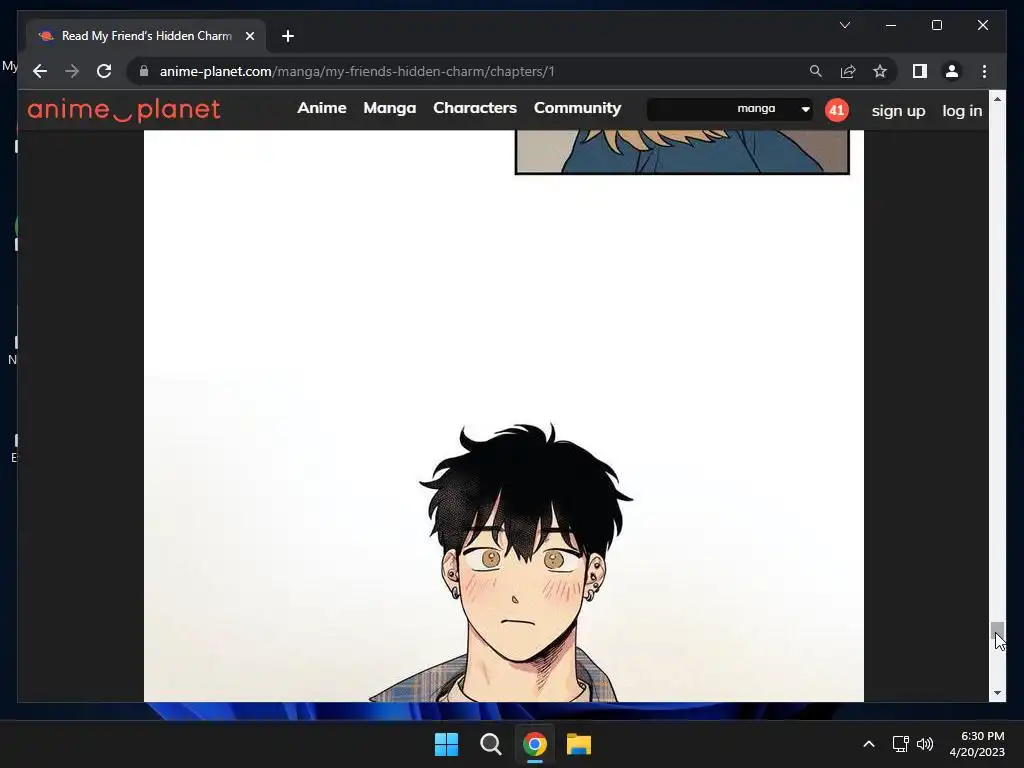
Task: Click the Chrome taskbar icon
Action: (x=534, y=744)
